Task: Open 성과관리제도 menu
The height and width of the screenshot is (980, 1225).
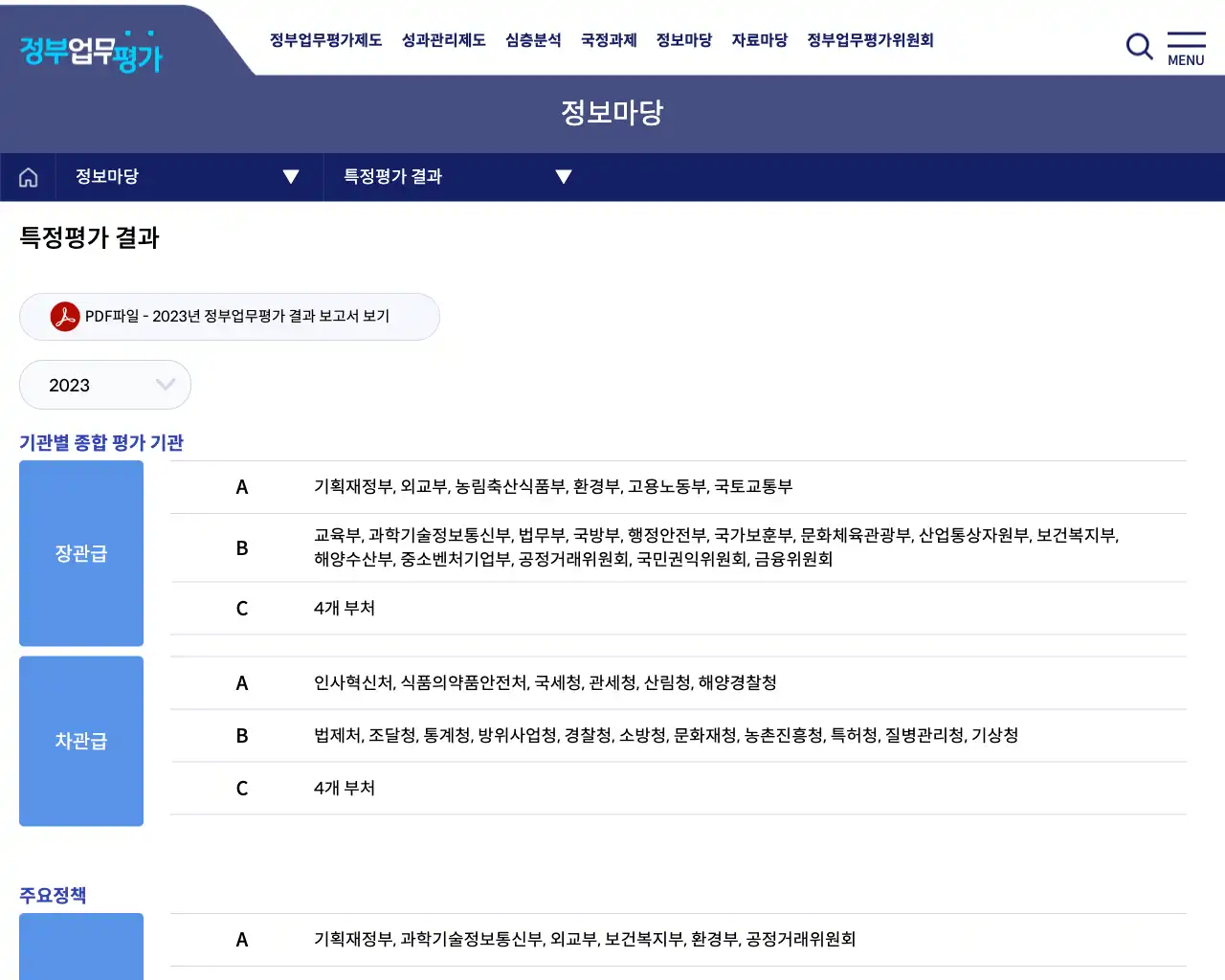Action: coord(443,40)
